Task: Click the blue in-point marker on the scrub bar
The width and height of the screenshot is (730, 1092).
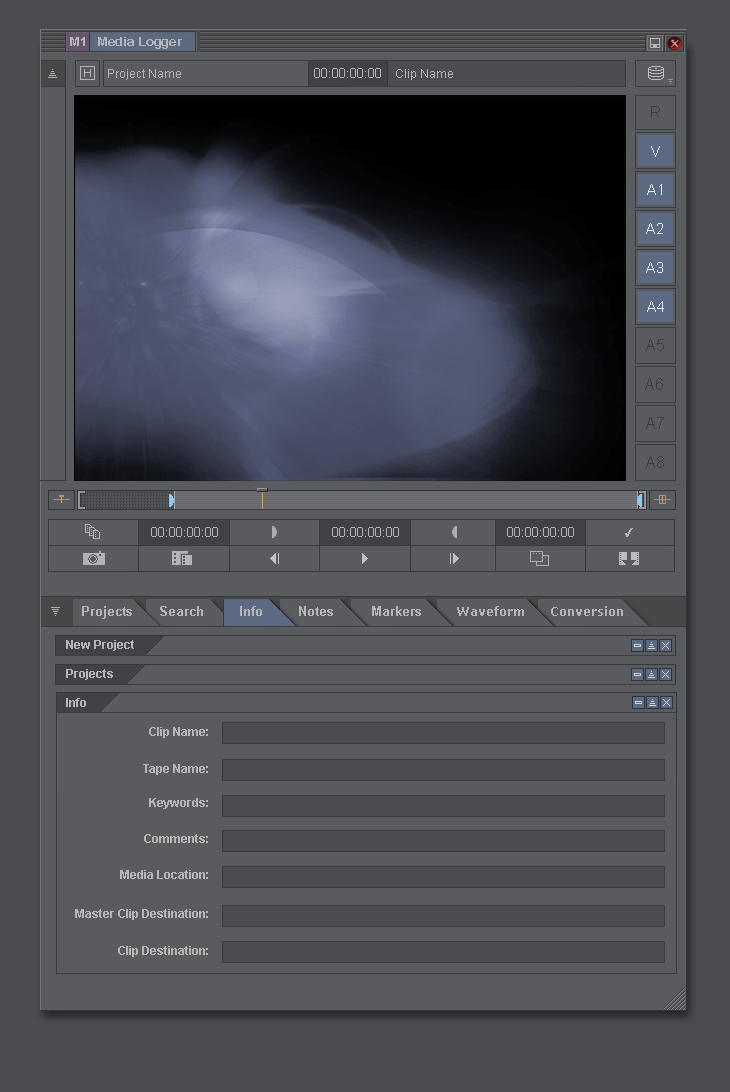Action: (171, 499)
